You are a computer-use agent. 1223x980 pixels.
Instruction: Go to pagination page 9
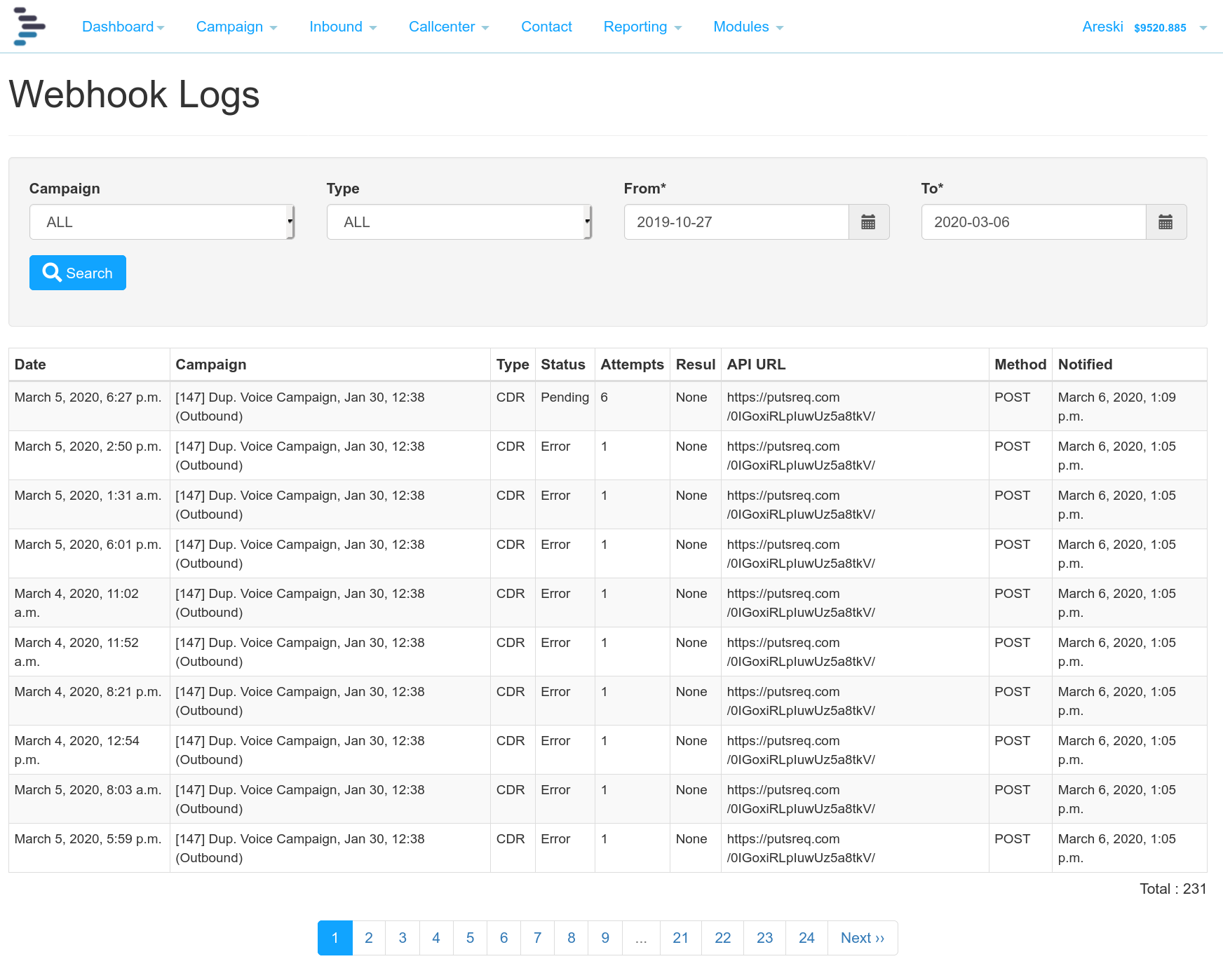point(605,938)
